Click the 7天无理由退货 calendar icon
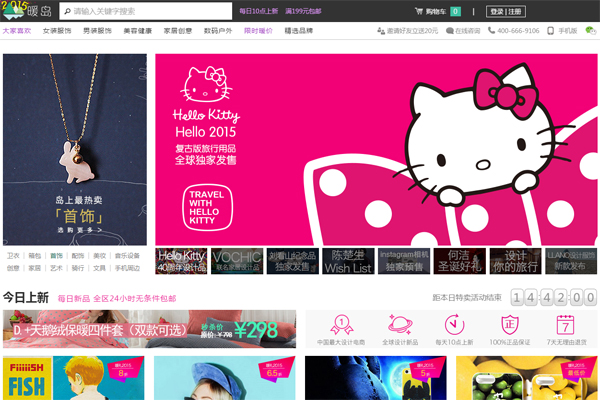The image size is (600, 400). (565, 325)
